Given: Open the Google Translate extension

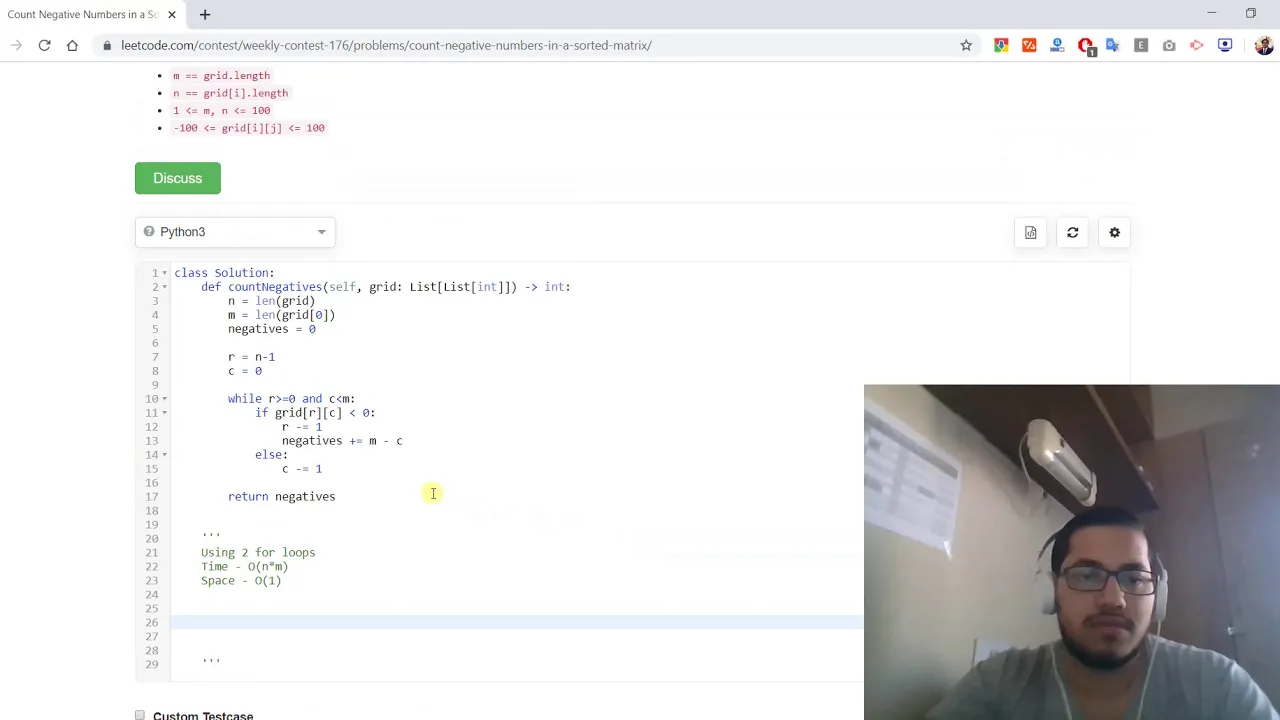Looking at the screenshot, I should pos(1113,45).
